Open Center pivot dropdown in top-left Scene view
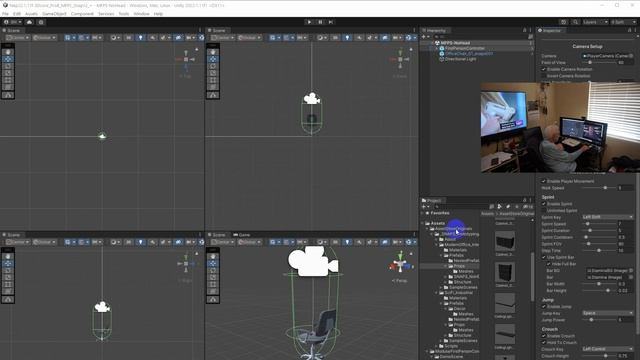 (x=17, y=38)
